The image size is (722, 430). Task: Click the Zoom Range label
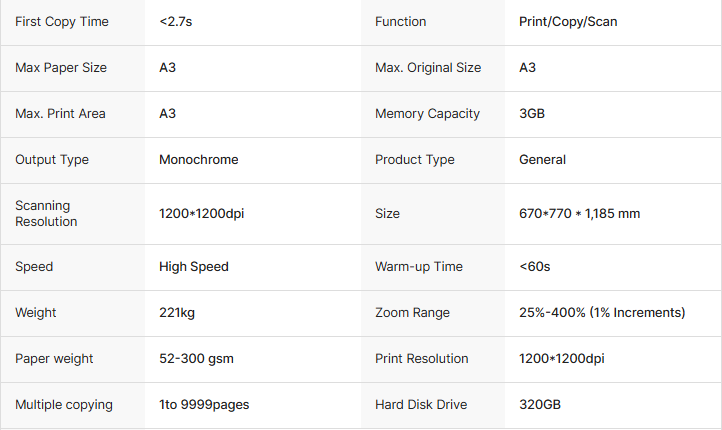(x=412, y=313)
